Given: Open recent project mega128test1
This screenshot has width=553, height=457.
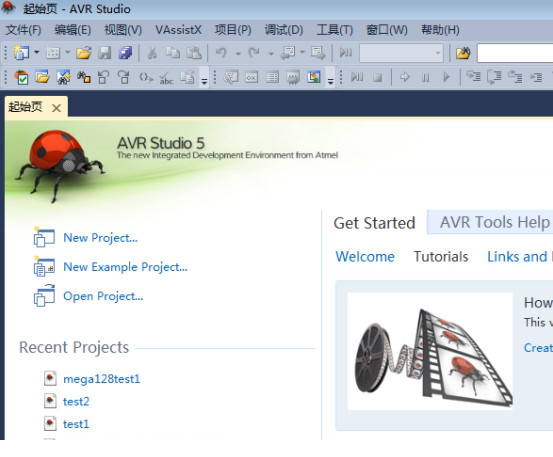Looking at the screenshot, I should tap(102, 379).
